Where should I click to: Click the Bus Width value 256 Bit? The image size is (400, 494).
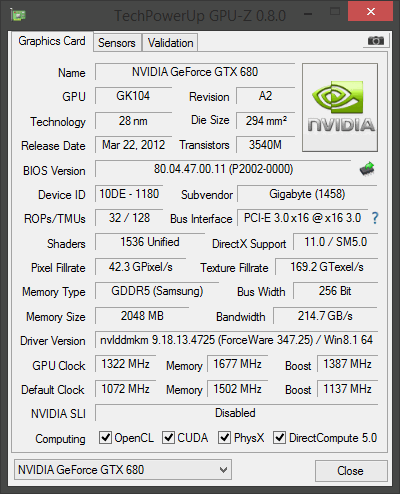point(335,291)
